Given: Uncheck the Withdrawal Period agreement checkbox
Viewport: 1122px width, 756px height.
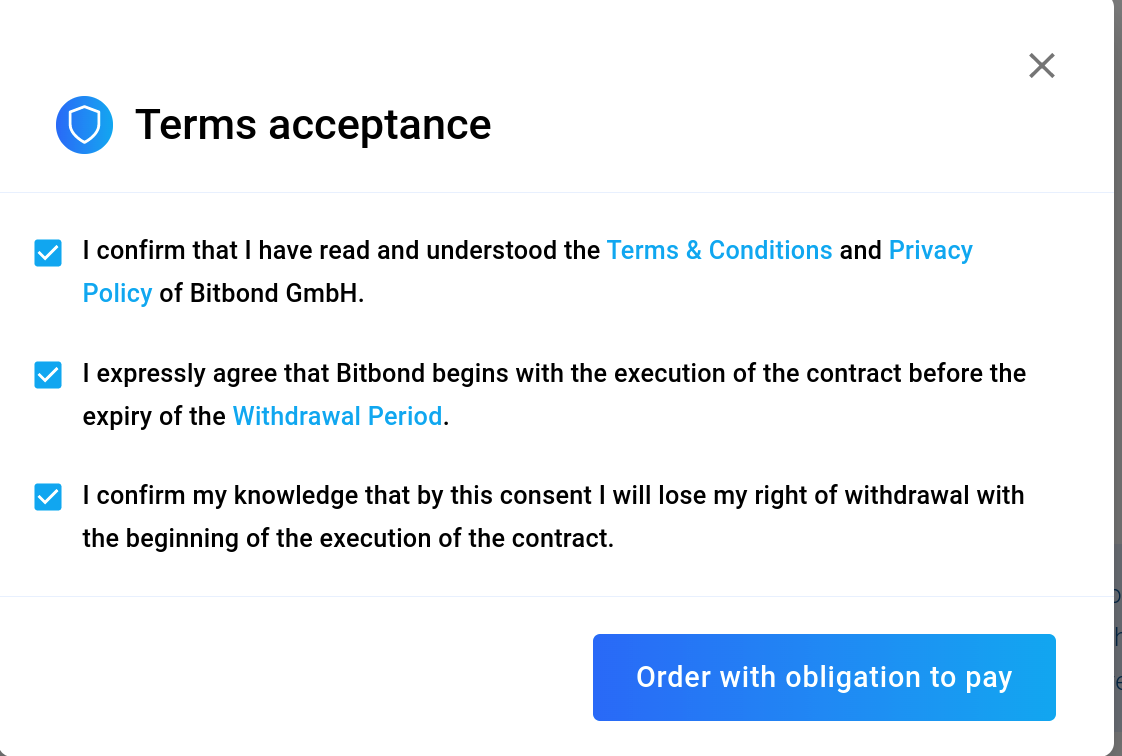Looking at the screenshot, I should coord(48,375).
